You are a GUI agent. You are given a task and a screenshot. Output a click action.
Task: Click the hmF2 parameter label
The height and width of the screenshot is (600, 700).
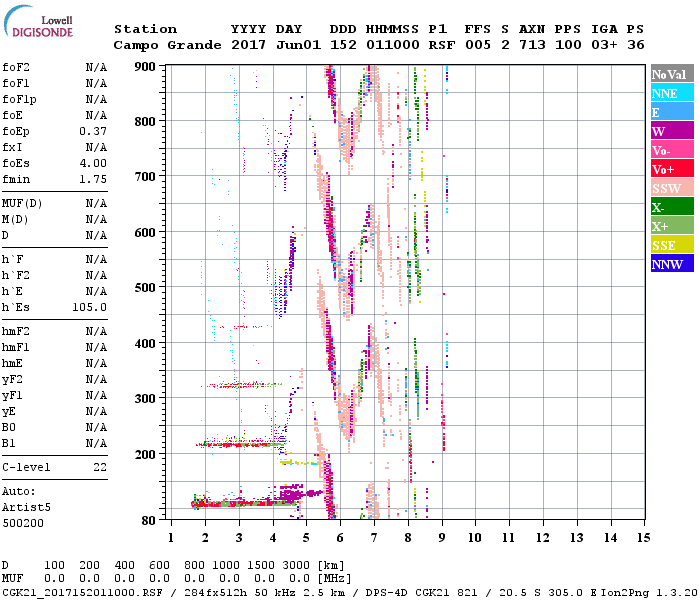coord(16,331)
